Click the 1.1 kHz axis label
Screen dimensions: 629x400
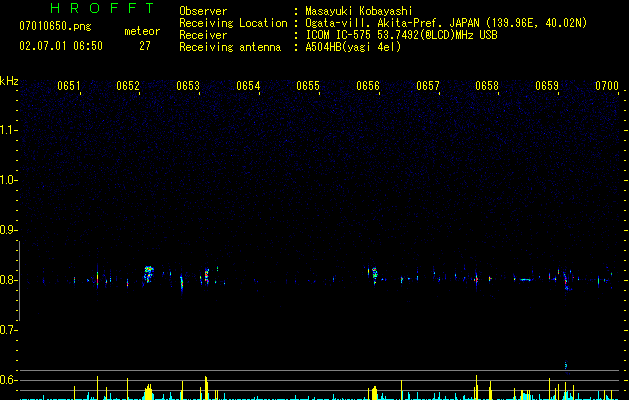click(8, 130)
